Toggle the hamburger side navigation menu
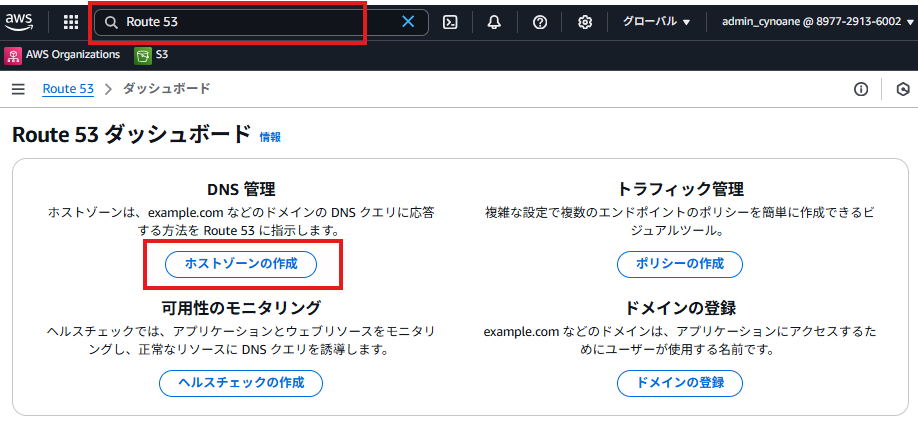The width and height of the screenshot is (918, 428). tap(18, 89)
